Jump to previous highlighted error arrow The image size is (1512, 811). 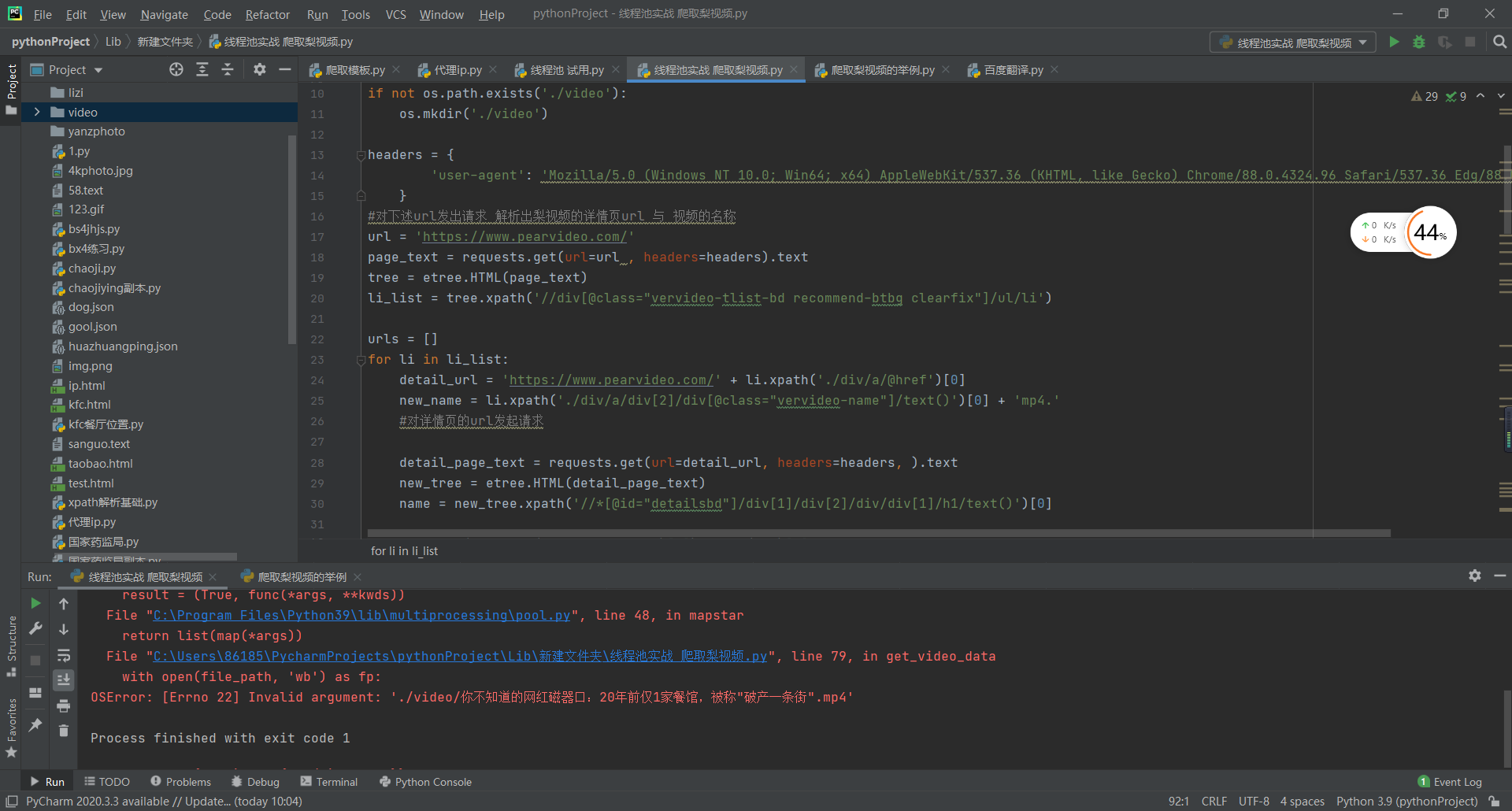point(1480,96)
